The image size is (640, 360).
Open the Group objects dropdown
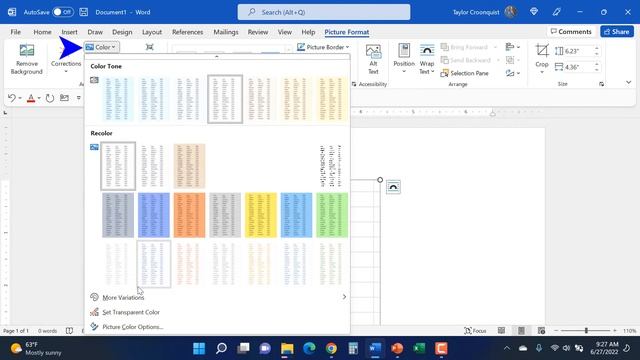click(512, 60)
